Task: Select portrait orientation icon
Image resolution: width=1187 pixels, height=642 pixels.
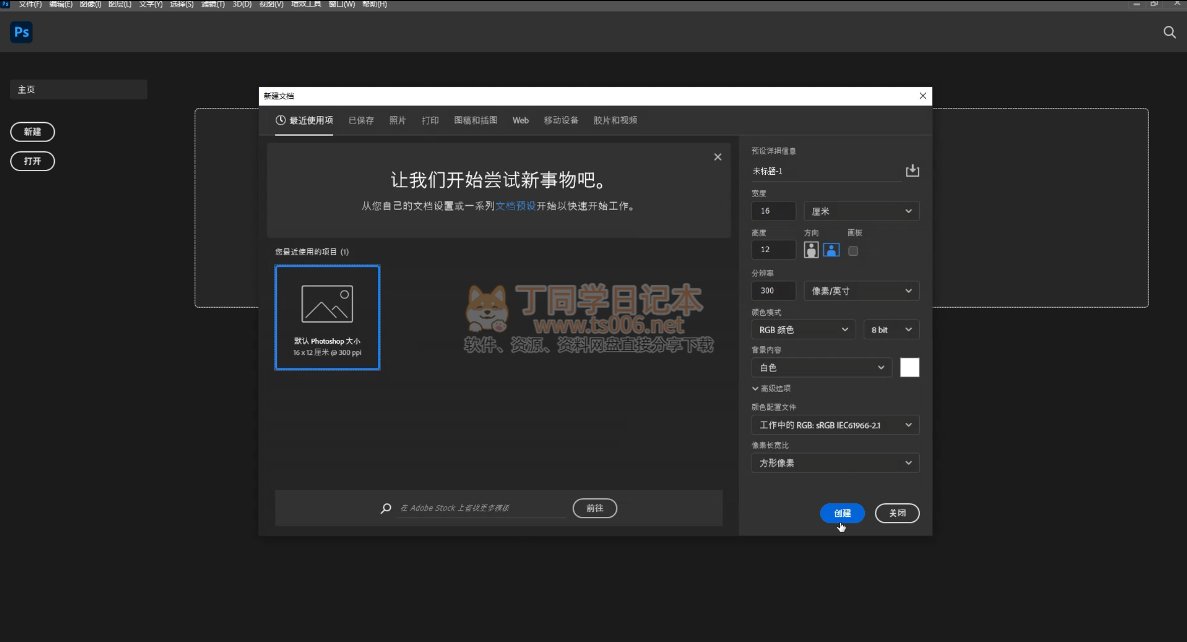Action: point(811,250)
